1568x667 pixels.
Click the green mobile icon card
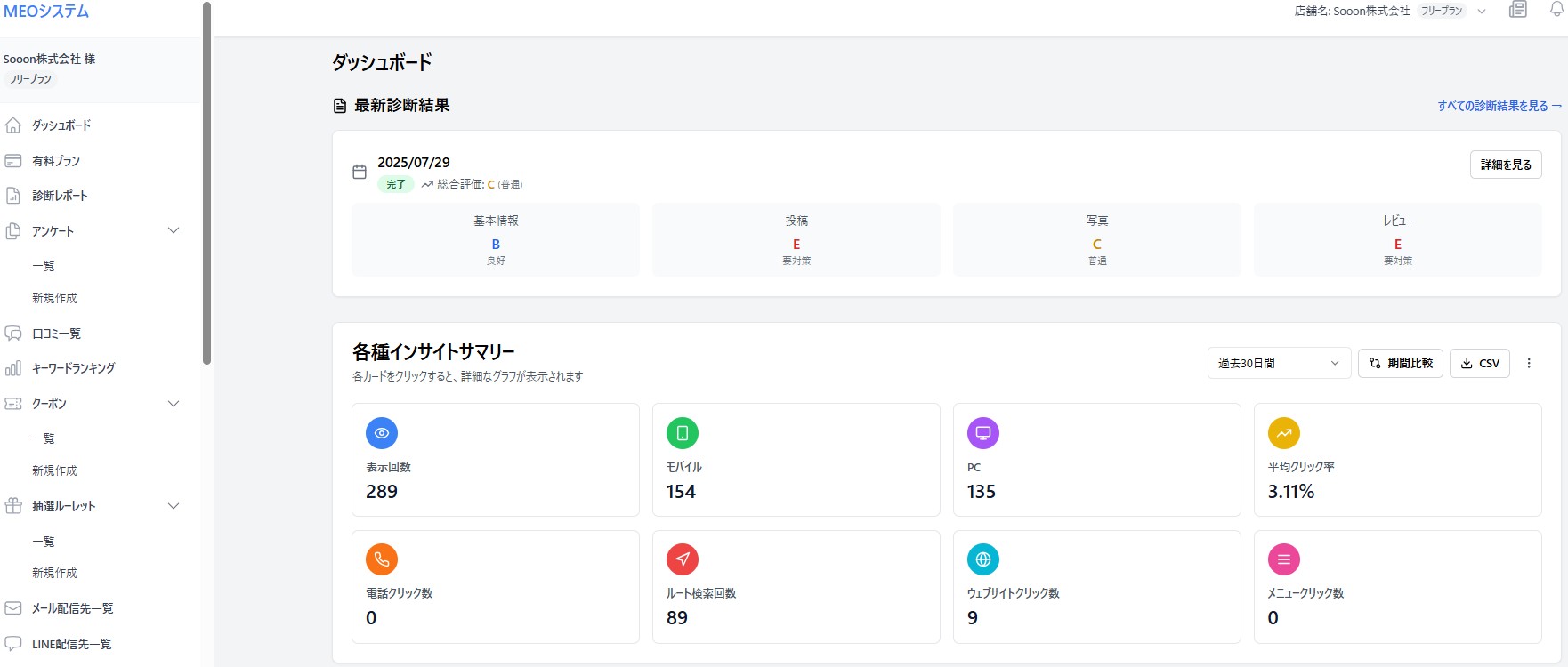pyautogui.click(x=683, y=433)
